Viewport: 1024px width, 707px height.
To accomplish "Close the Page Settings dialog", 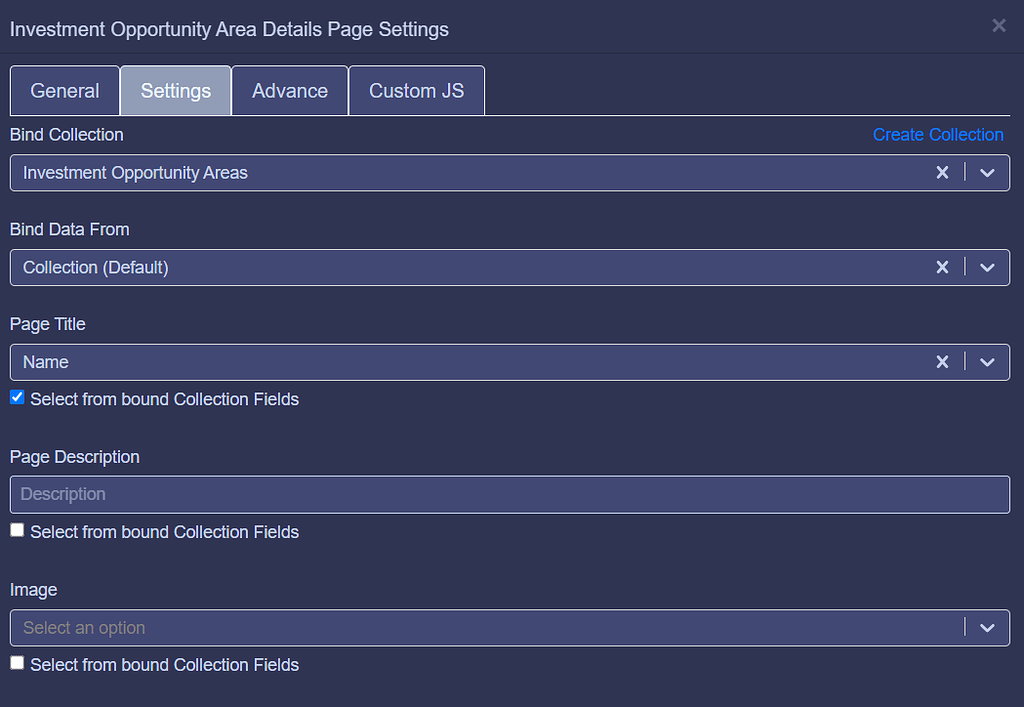I will [998, 26].
